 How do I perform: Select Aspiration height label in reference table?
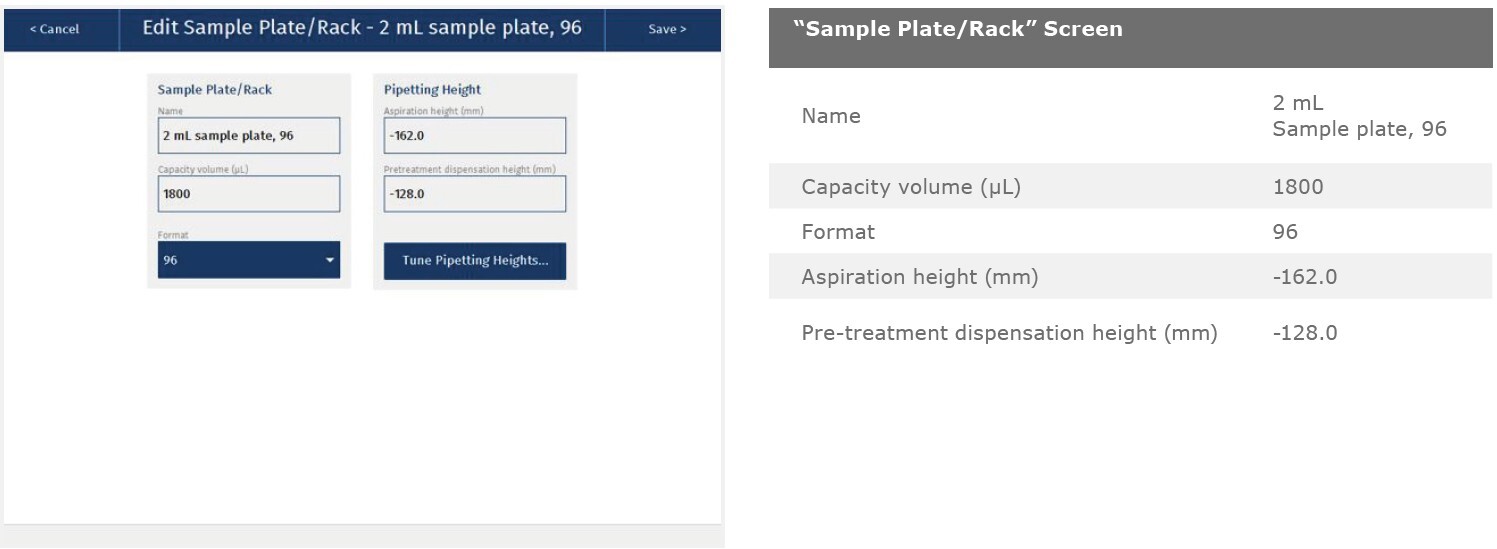click(919, 277)
